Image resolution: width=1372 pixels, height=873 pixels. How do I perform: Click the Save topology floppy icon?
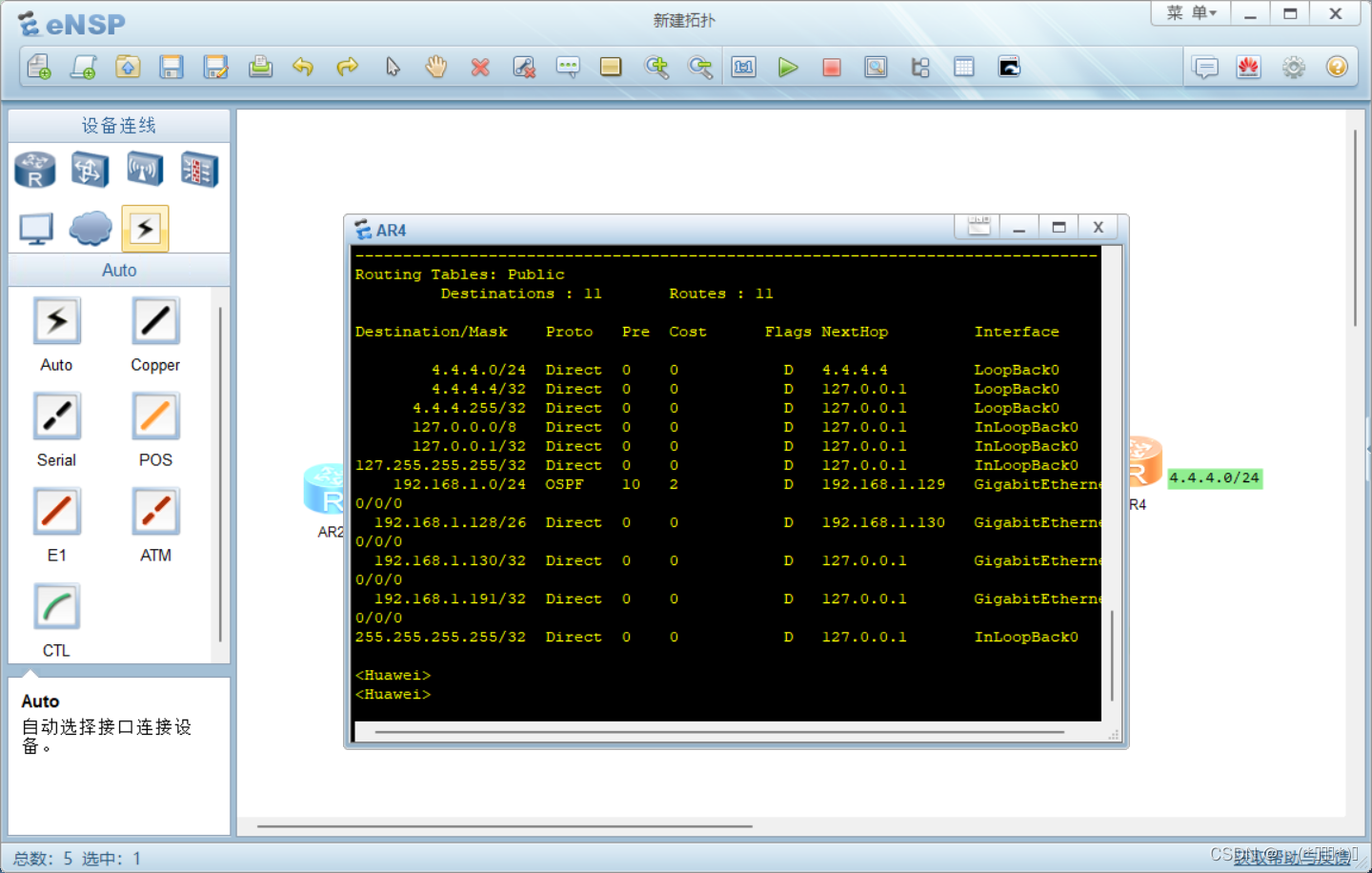pyautogui.click(x=171, y=67)
